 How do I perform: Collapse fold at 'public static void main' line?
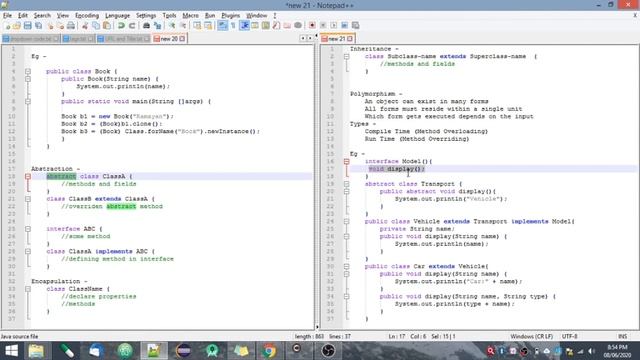[x=28, y=101]
